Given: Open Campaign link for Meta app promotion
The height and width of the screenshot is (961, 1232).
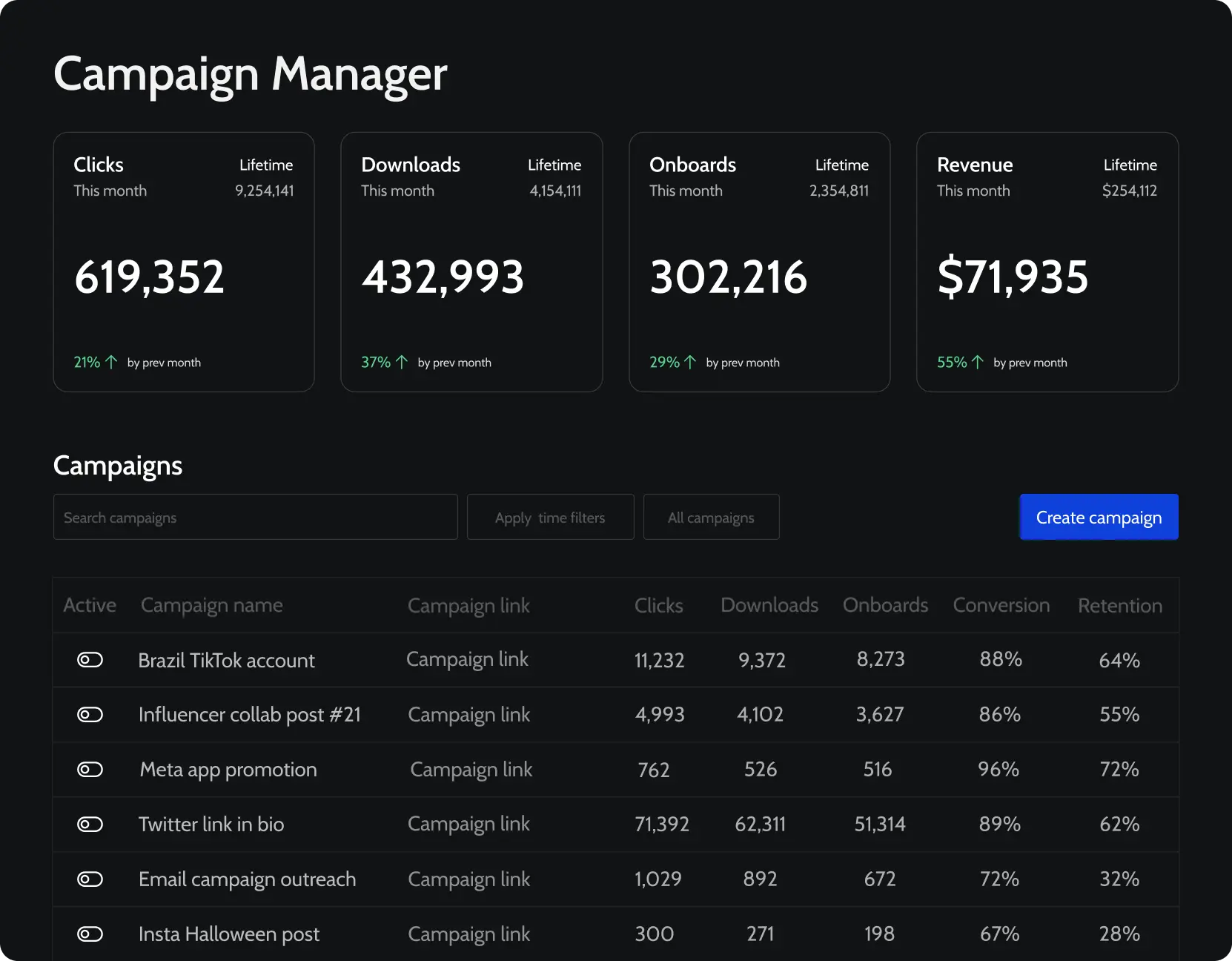Looking at the screenshot, I should point(470,769).
